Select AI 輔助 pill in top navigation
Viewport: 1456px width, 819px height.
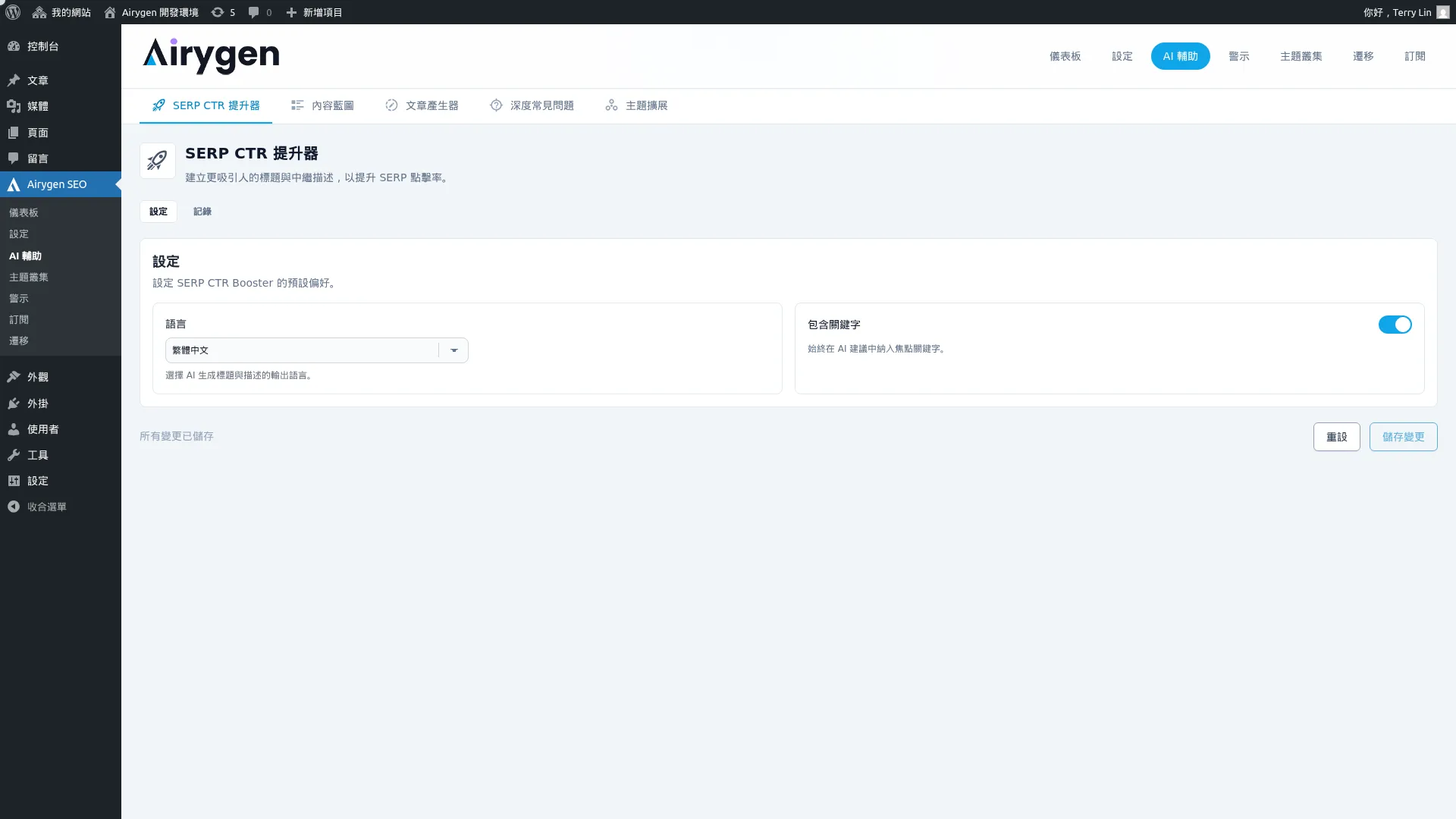tap(1180, 56)
